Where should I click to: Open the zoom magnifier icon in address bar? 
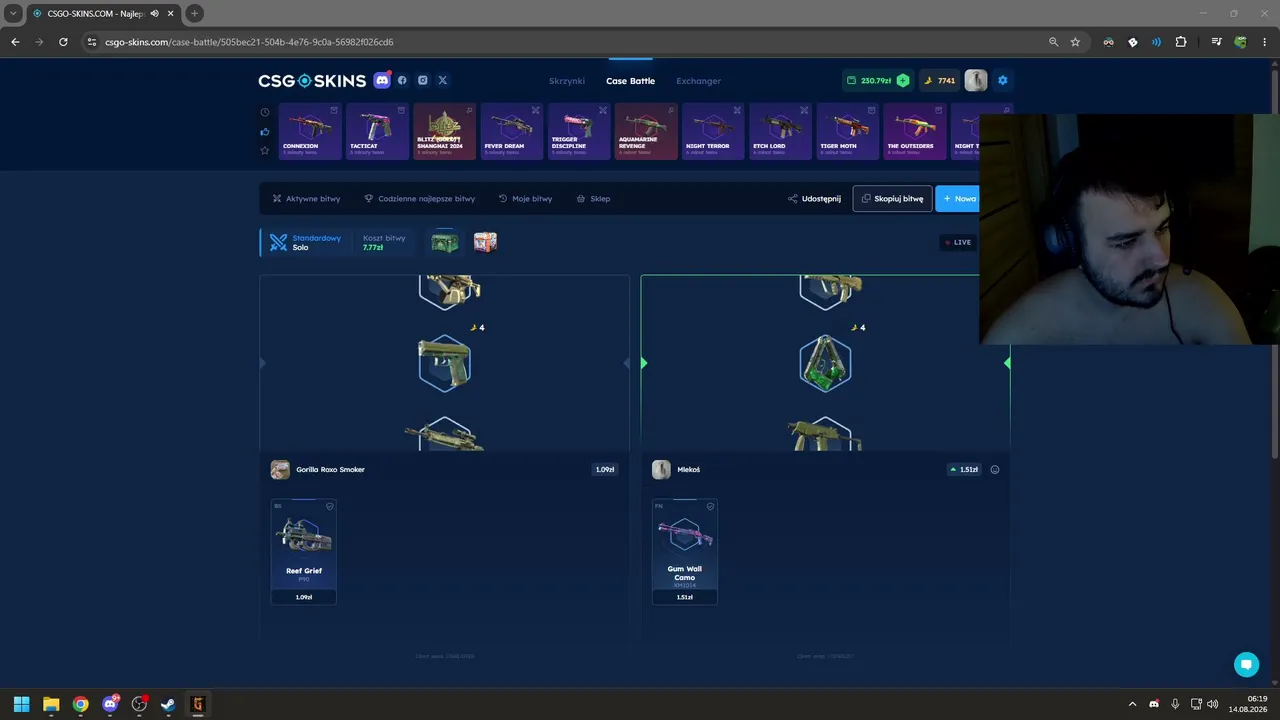pos(1053,42)
